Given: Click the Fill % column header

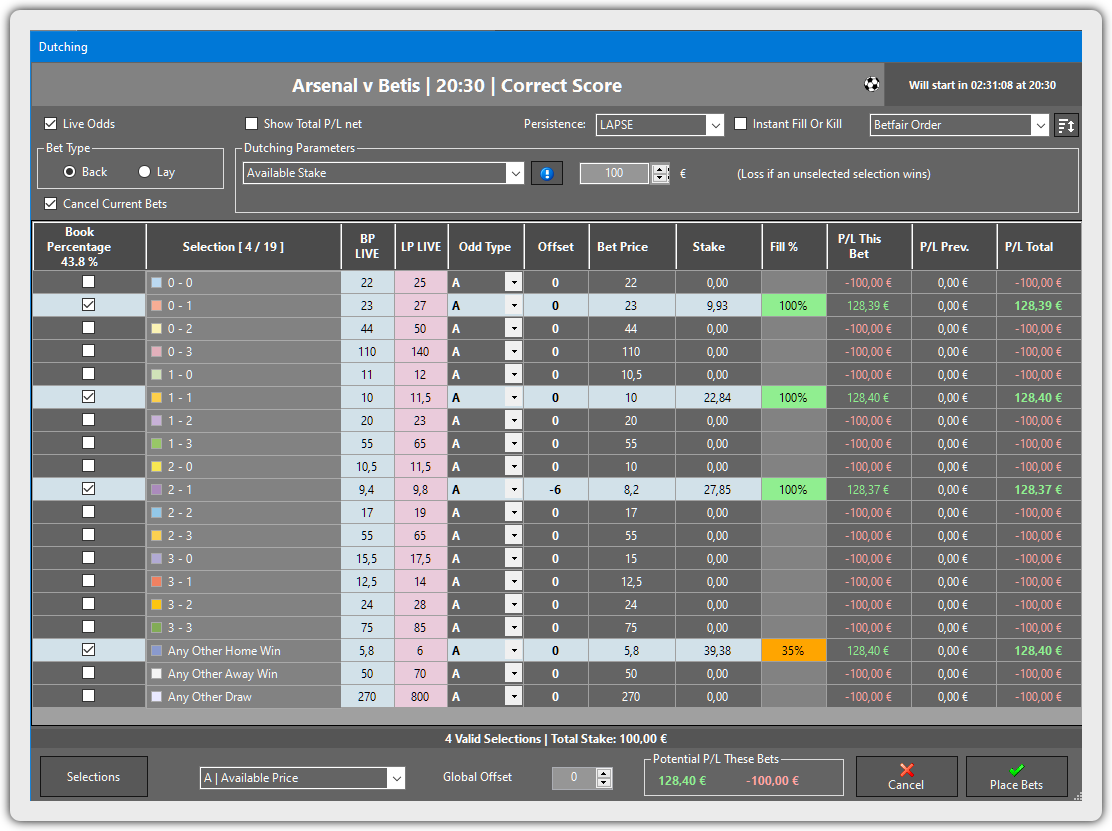Looking at the screenshot, I should 794,247.
